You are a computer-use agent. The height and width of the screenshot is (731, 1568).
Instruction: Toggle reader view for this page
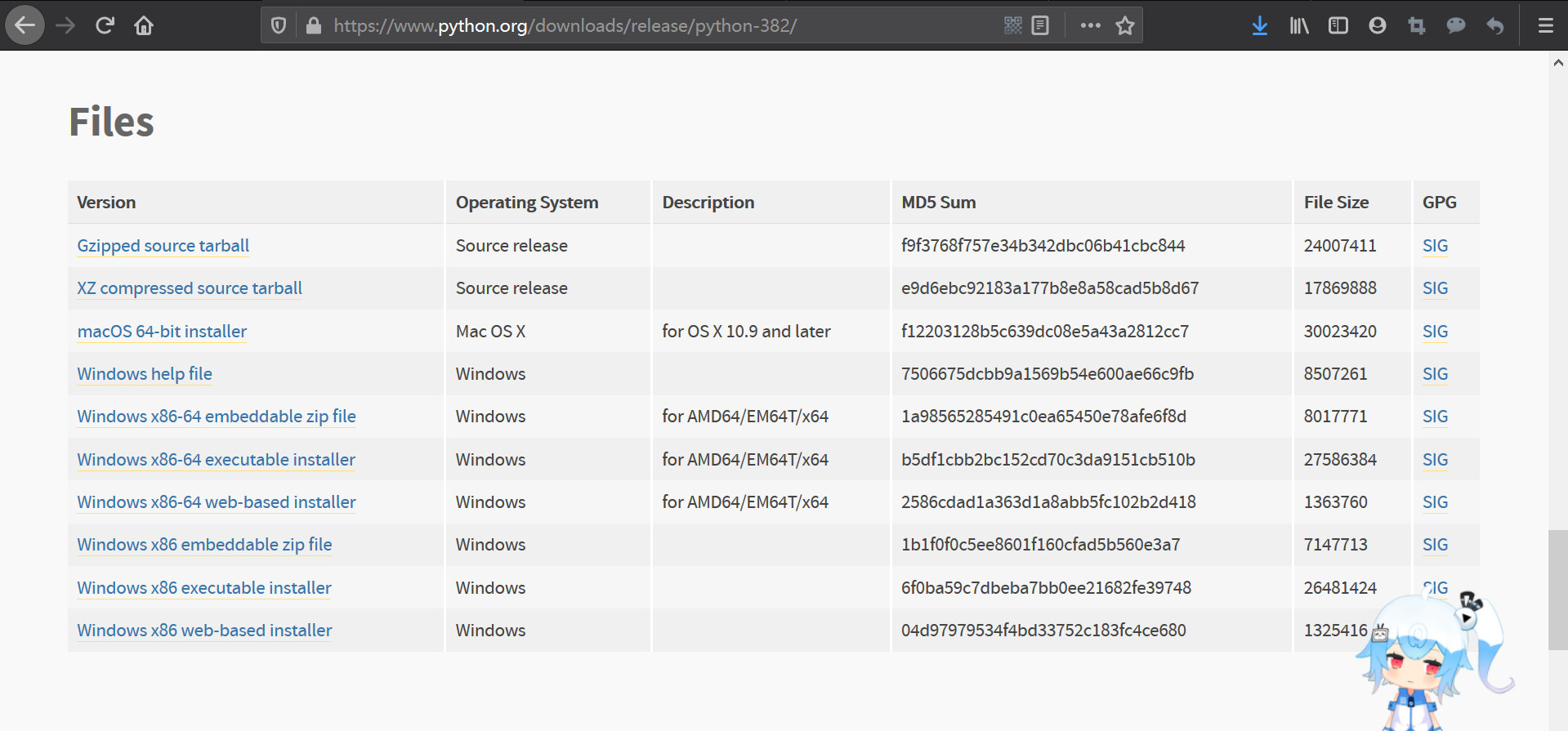pyautogui.click(x=1040, y=25)
